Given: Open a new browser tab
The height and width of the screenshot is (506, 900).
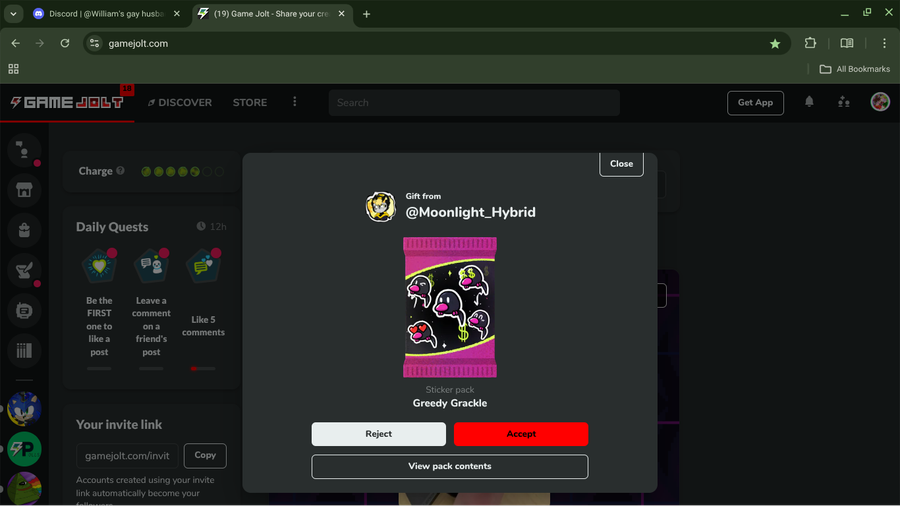Looking at the screenshot, I should coord(366,14).
